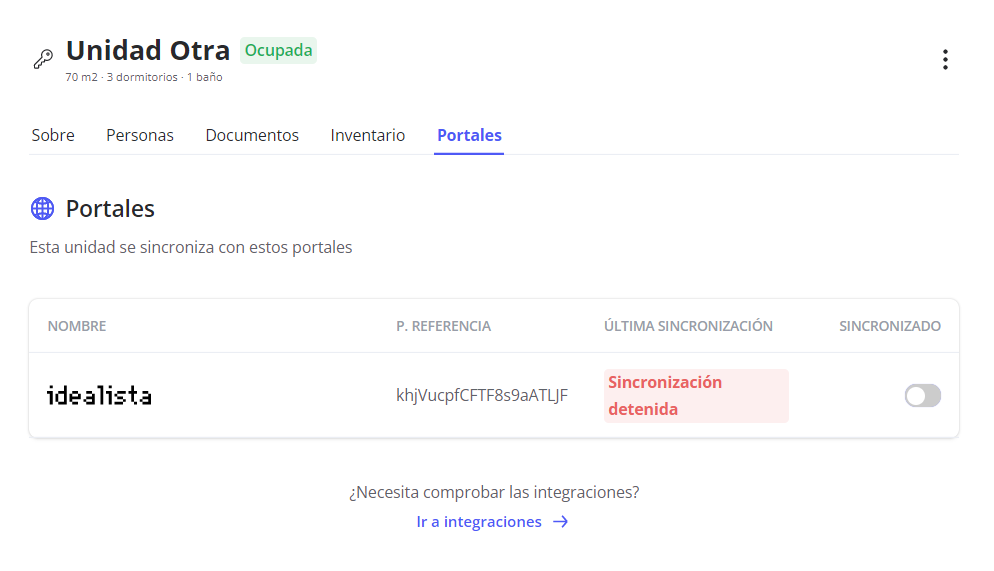Enable the idealista Sincronizado toggle

(x=922, y=396)
